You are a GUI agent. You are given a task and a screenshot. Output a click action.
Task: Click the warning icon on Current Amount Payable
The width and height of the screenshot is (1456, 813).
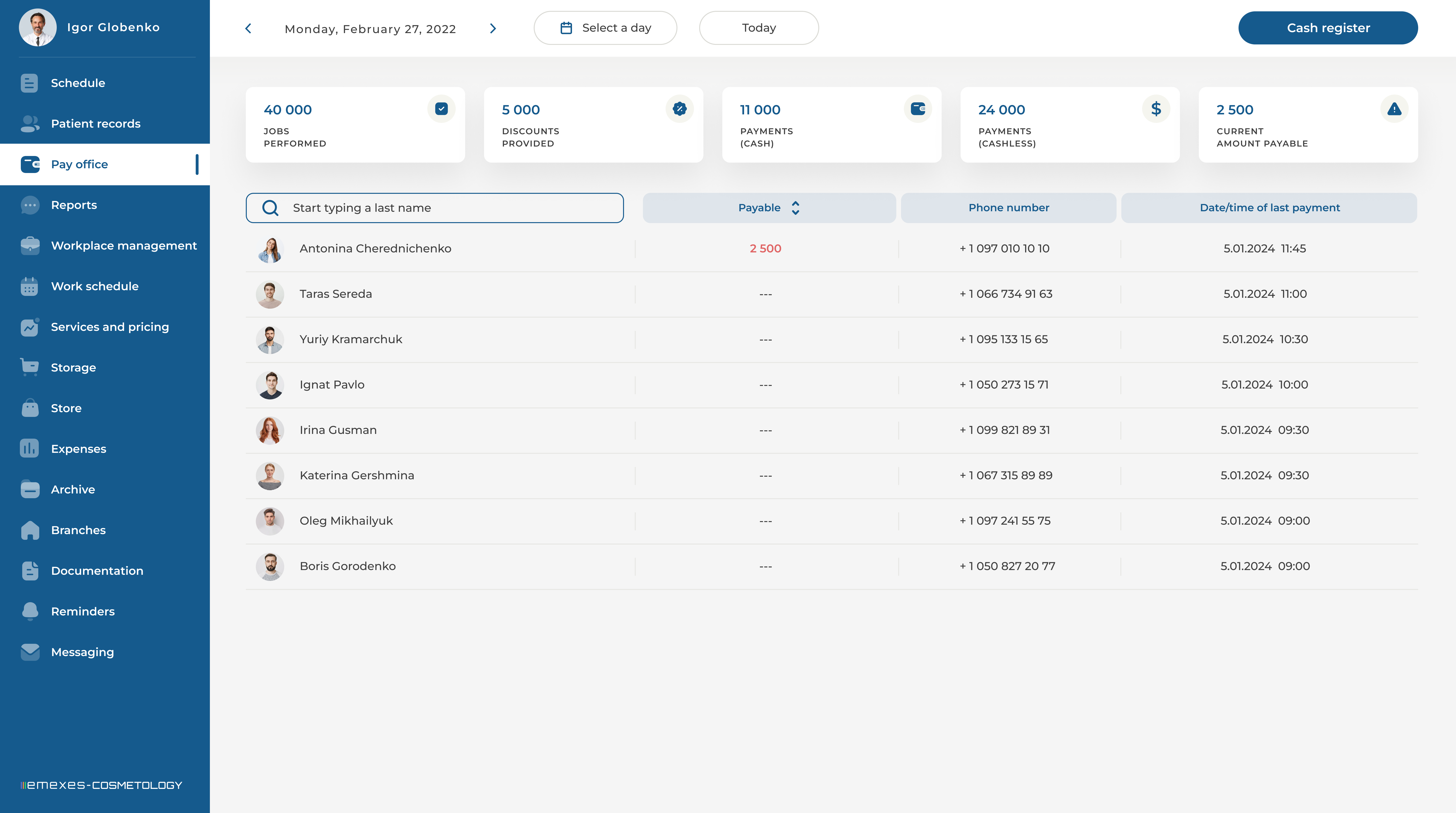1394,109
